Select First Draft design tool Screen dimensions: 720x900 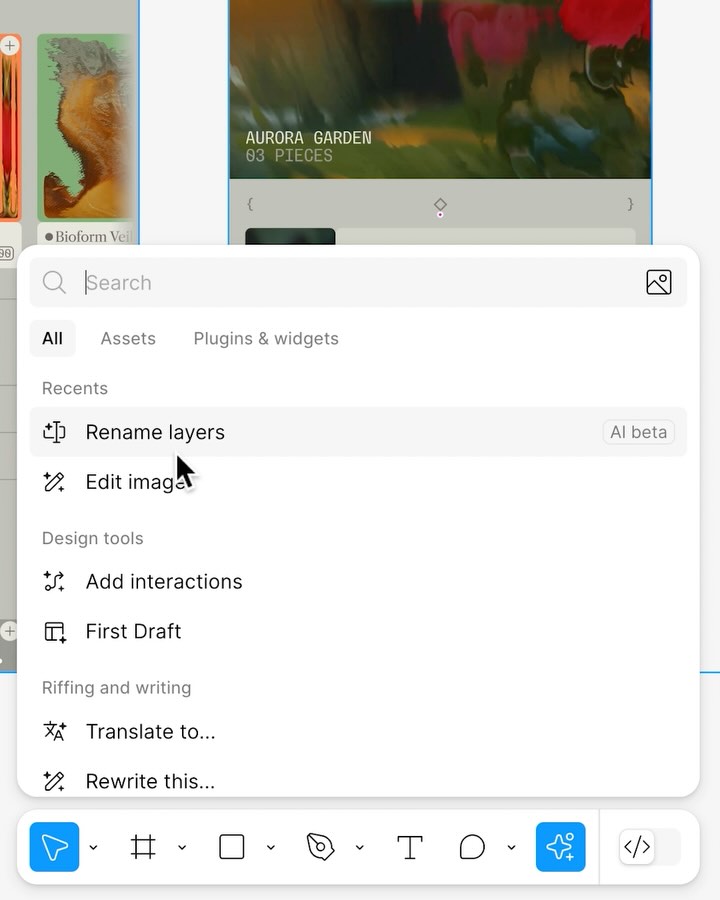point(133,632)
